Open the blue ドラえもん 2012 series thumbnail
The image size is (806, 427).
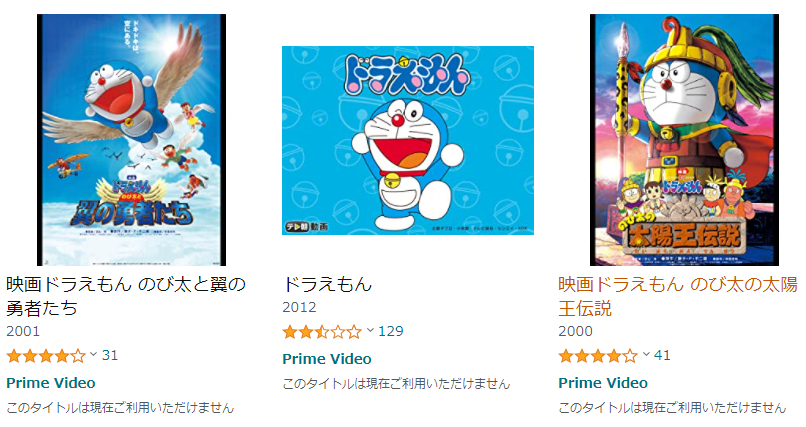click(408, 140)
